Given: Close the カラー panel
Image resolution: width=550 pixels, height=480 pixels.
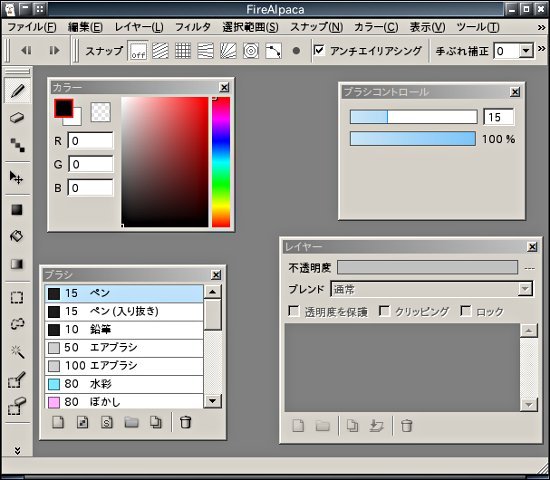Looking at the screenshot, I should pos(224,87).
